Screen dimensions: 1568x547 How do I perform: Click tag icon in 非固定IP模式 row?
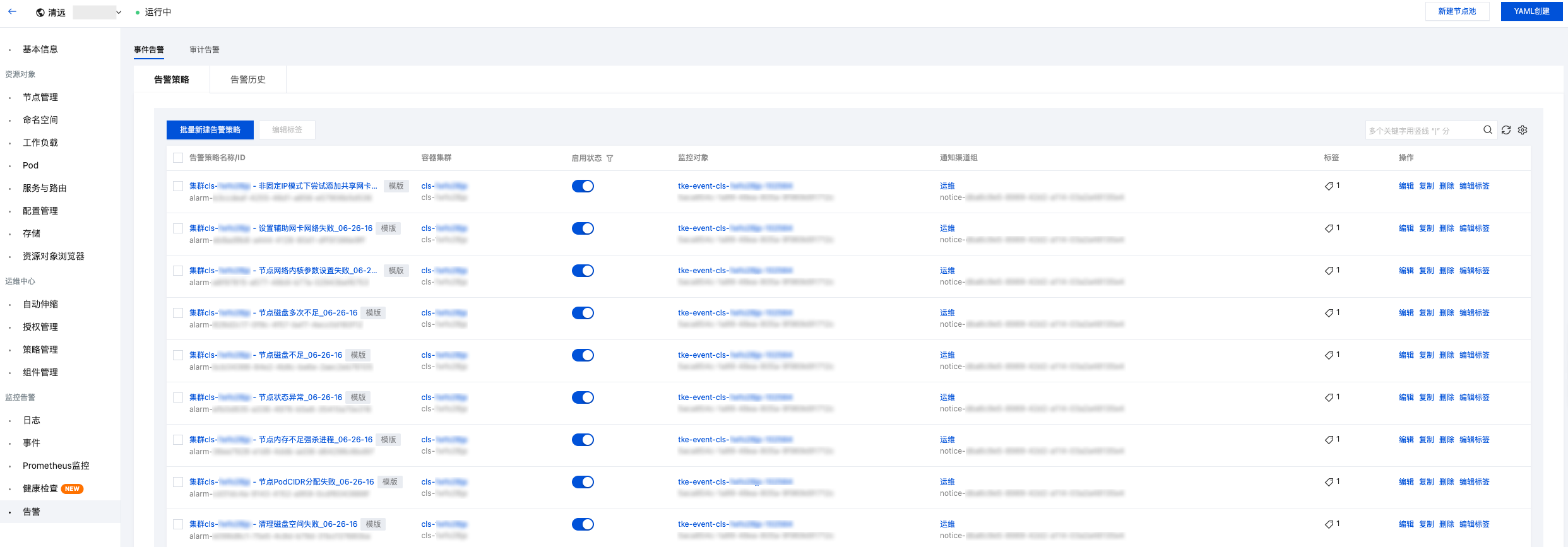1329,186
